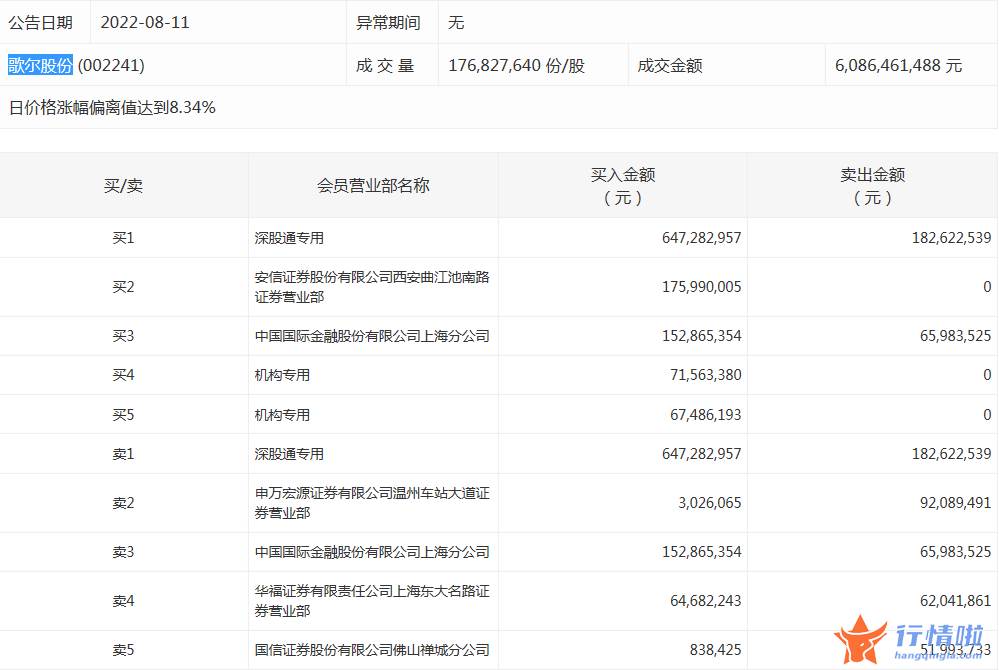This screenshot has width=999, height=670.
Task: Click the 卖4 row label
Action: click(124, 601)
